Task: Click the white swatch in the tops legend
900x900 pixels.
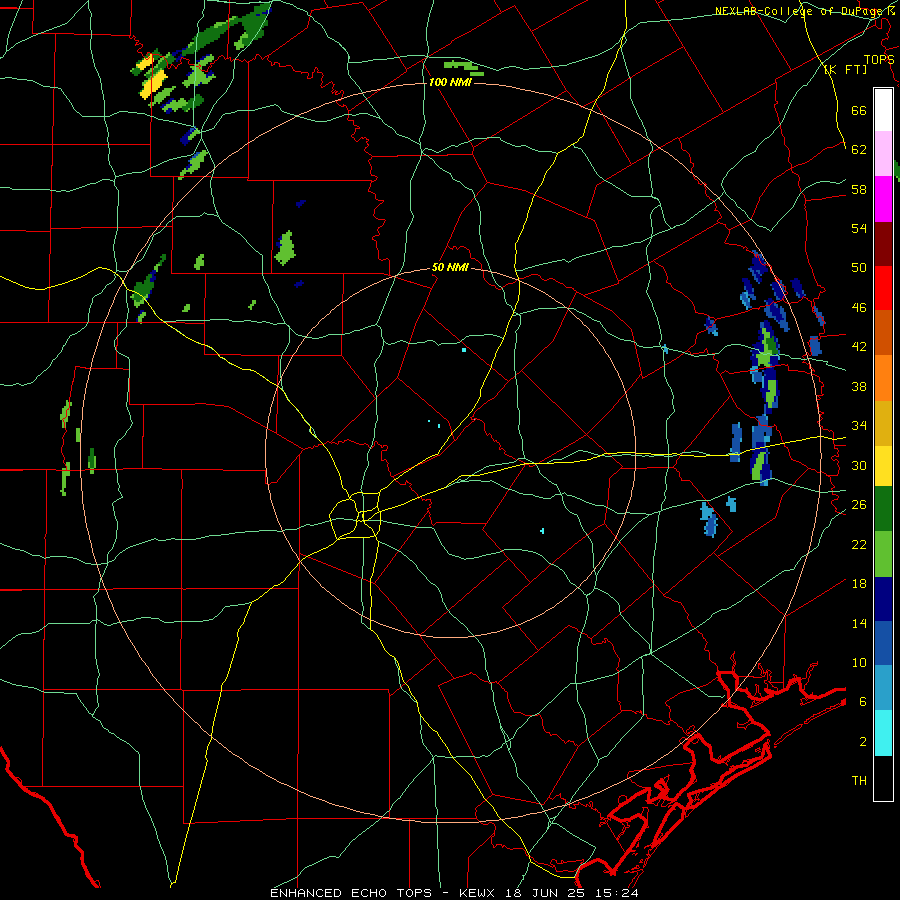Action: click(x=883, y=110)
